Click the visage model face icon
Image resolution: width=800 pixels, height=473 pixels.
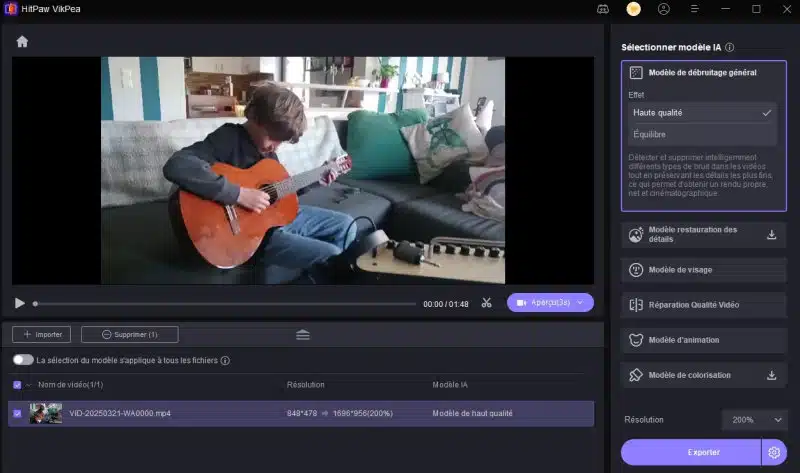point(636,270)
